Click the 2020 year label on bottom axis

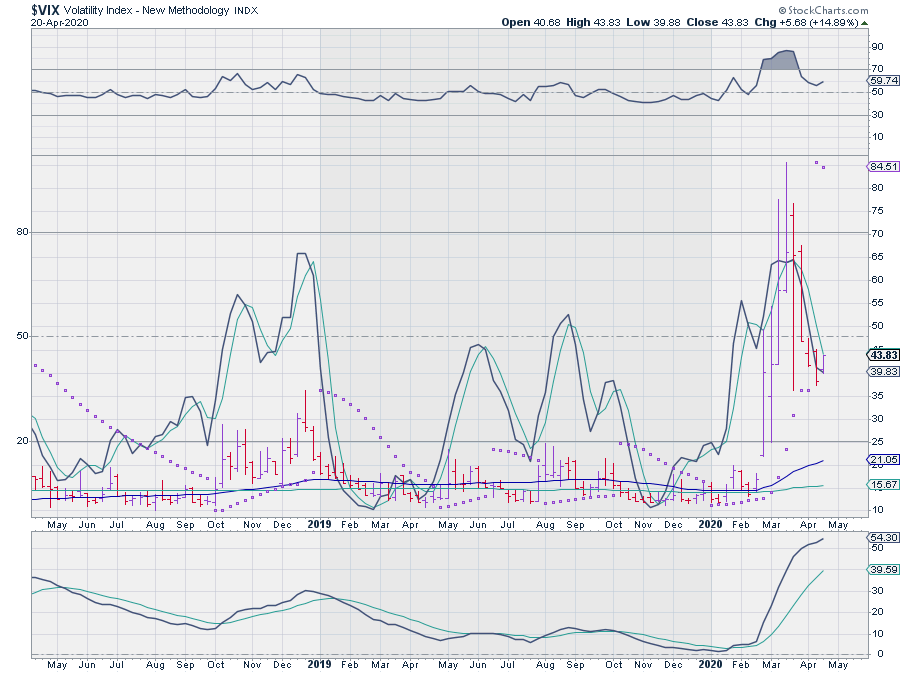pyautogui.click(x=710, y=663)
